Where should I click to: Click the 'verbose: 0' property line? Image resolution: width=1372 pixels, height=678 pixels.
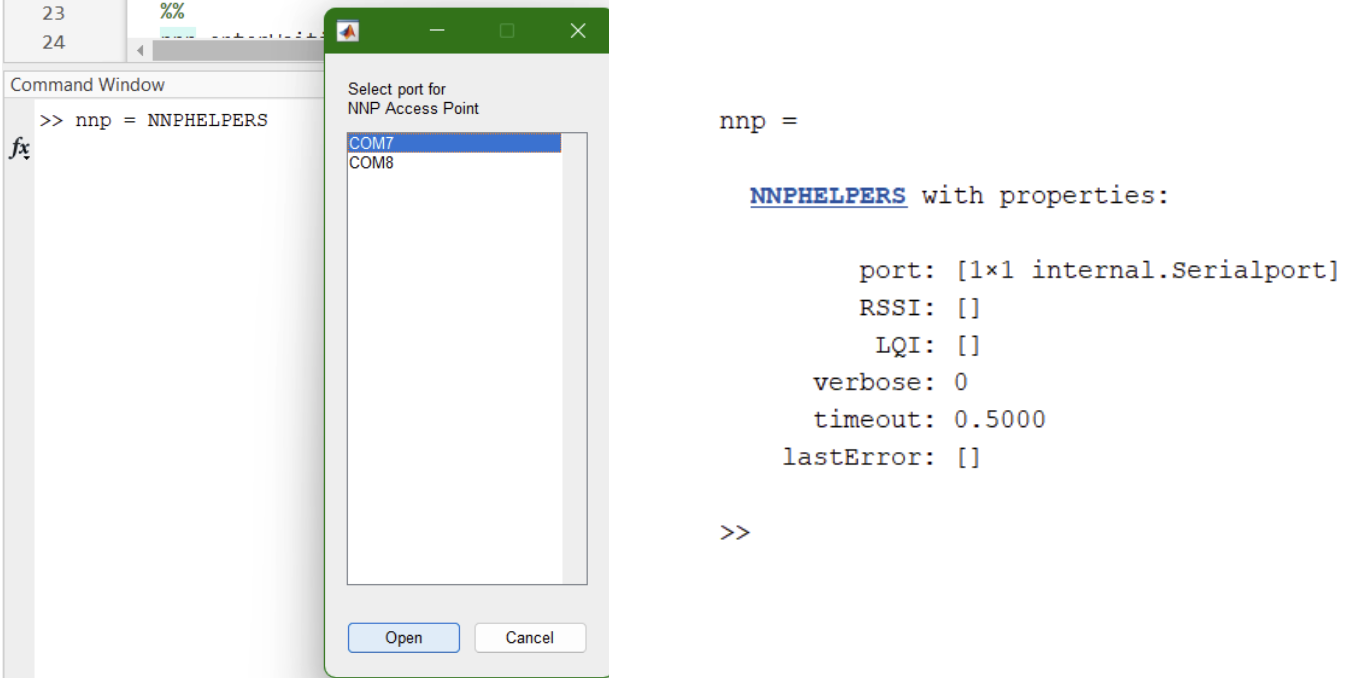coord(890,383)
